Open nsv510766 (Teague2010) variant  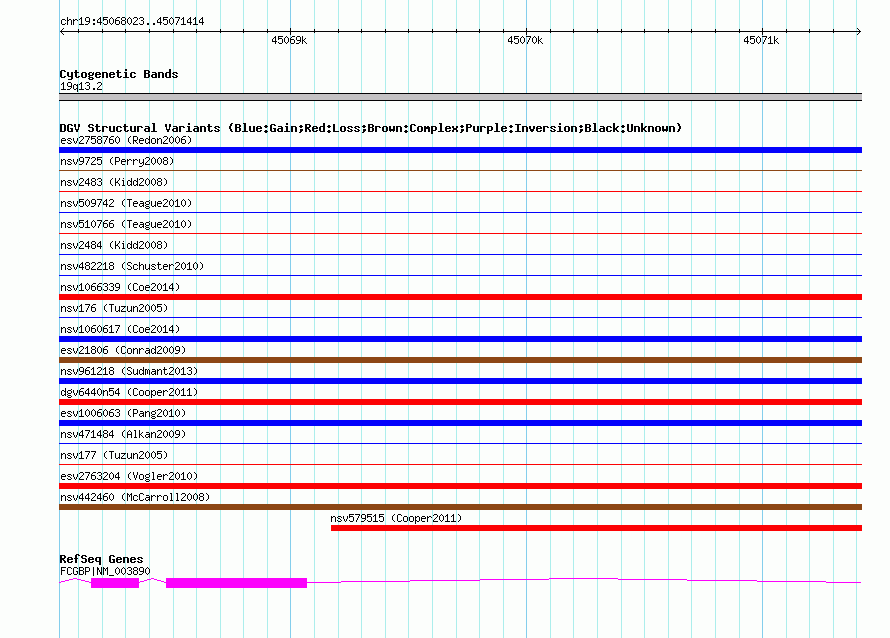pos(126,224)
